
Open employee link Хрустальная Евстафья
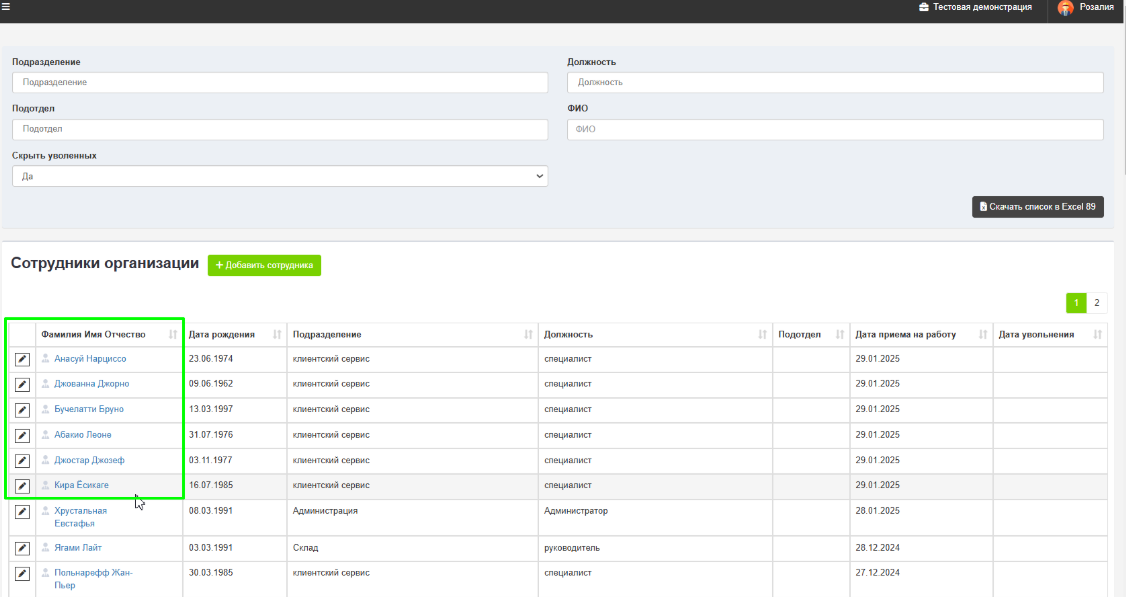pyautogui.click(x=80, y=517)
